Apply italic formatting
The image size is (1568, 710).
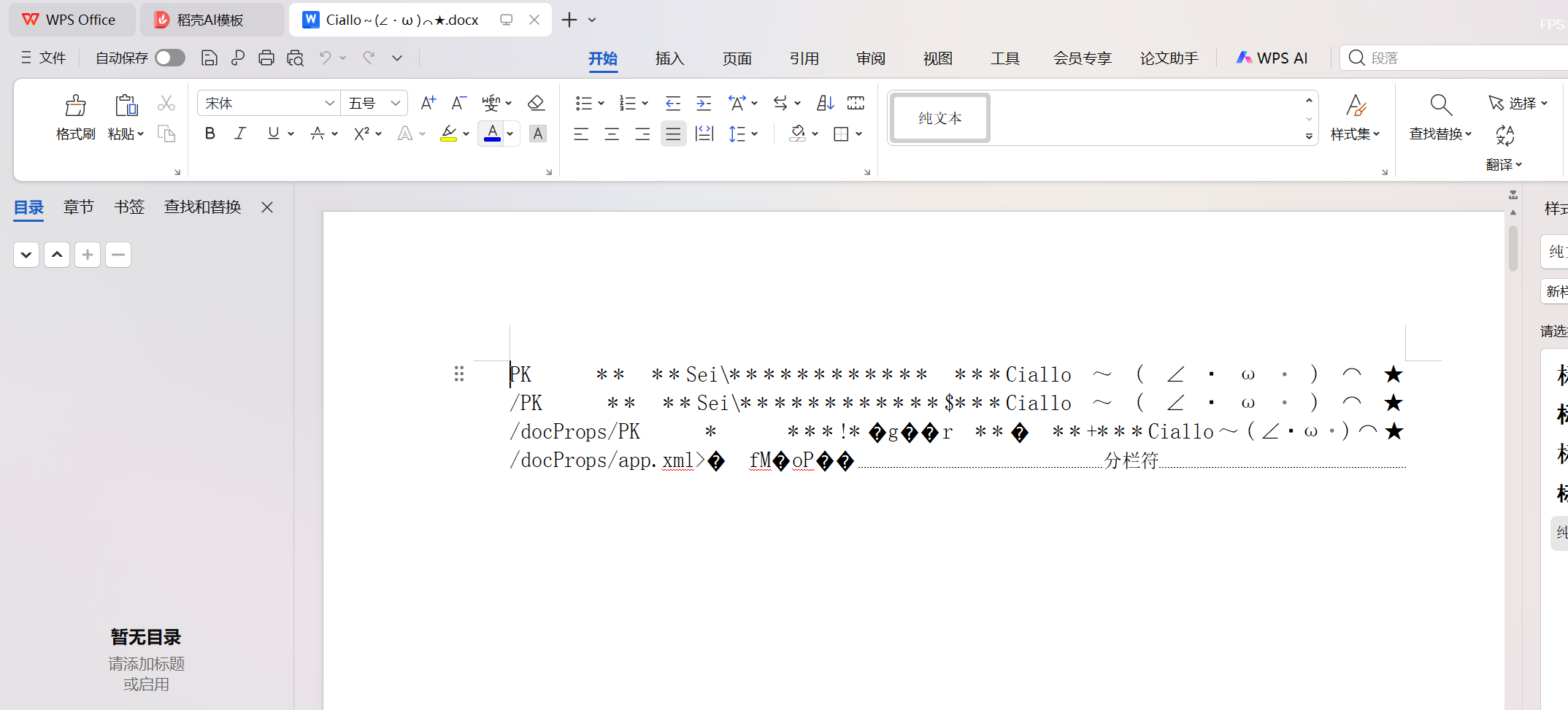(240, 134)
